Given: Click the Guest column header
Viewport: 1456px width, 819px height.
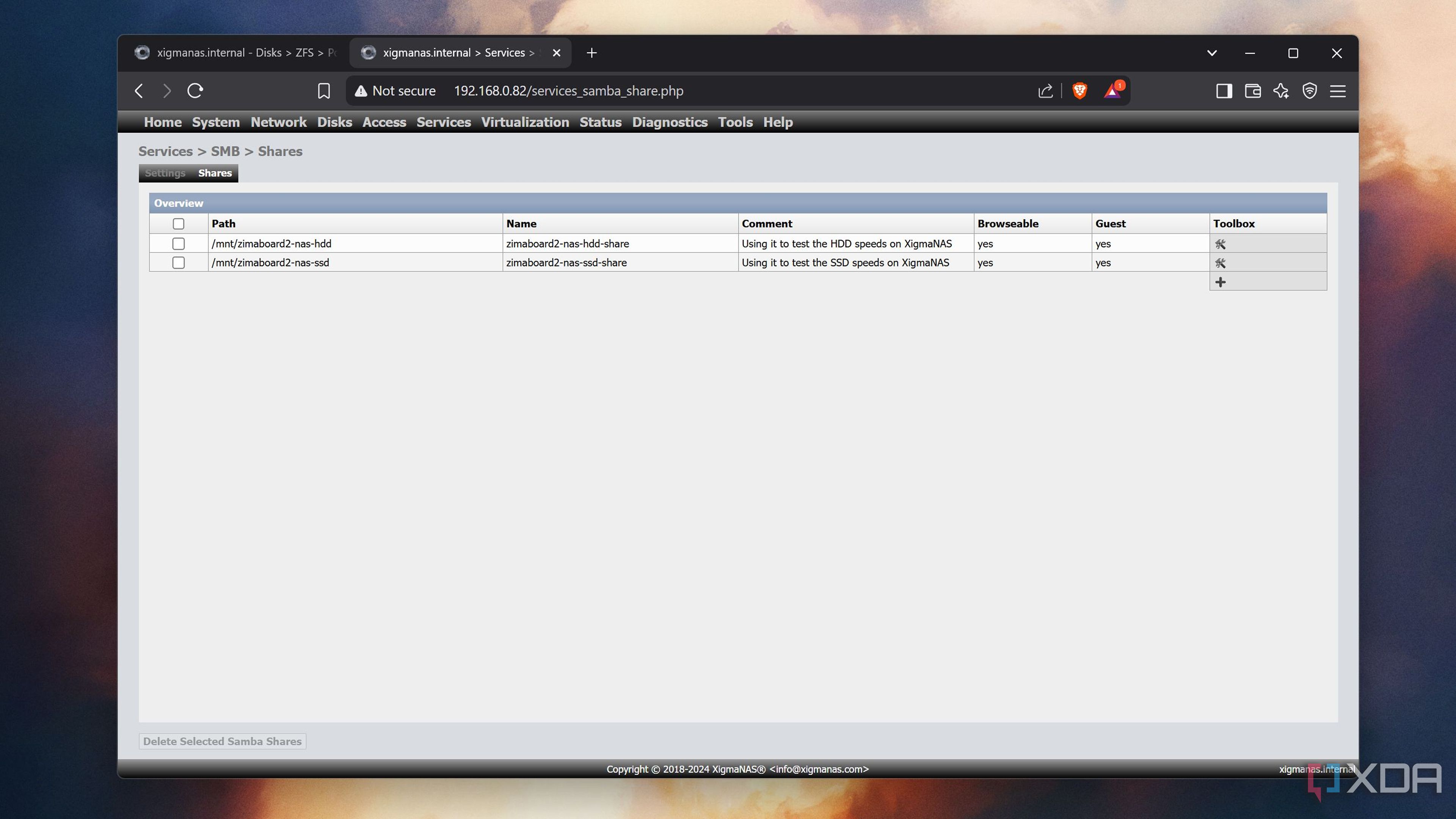Looking at the screenshot, I should pos(1150,224).
